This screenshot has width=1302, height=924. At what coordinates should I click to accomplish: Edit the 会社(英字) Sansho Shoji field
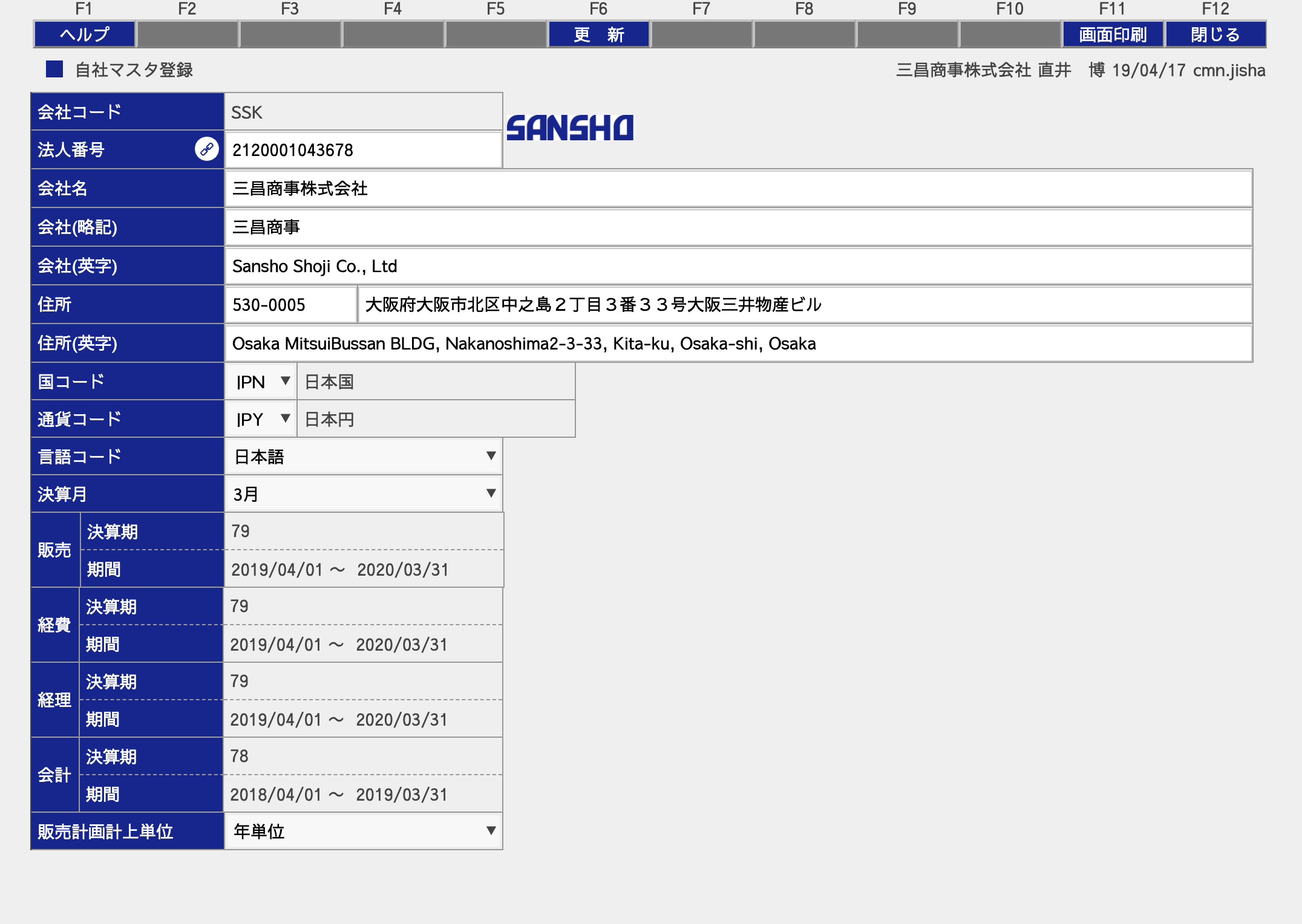coord(738,266)
